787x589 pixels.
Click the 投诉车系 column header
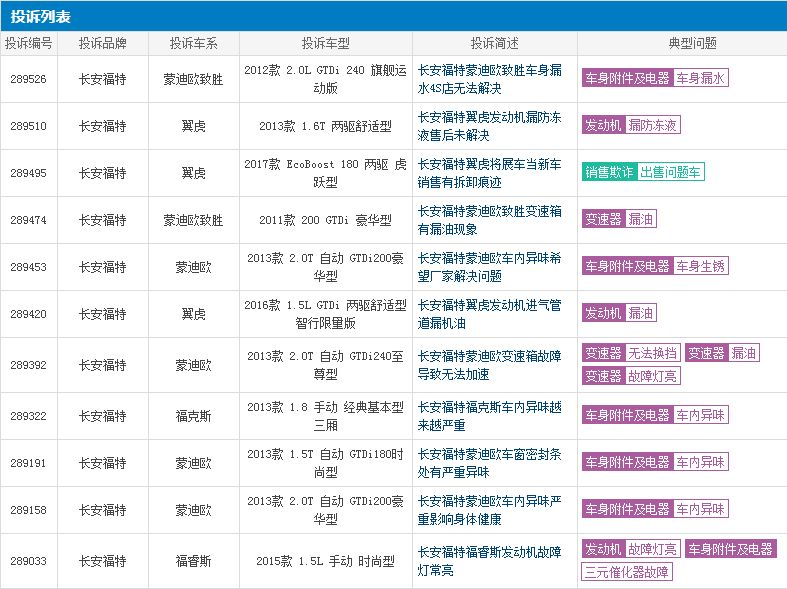[x=194, y=44]
